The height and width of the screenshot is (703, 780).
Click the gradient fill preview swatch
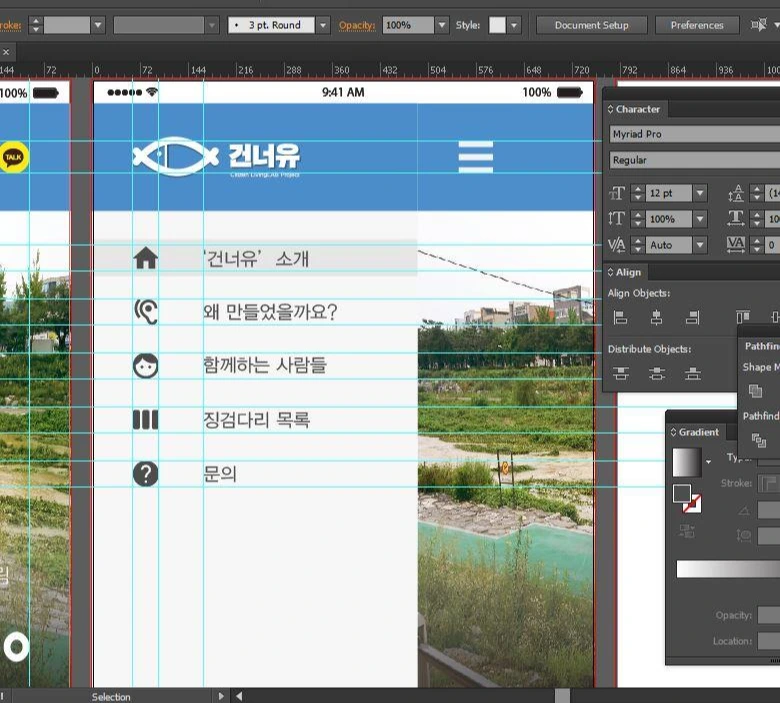[x=686, y=462]
